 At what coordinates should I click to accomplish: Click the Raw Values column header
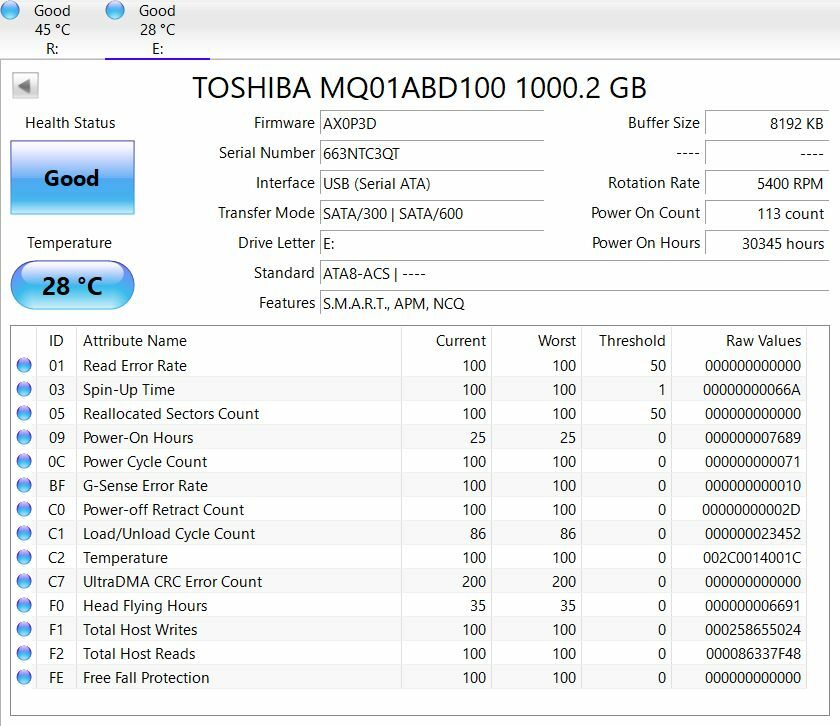click(x=763, y=341)
